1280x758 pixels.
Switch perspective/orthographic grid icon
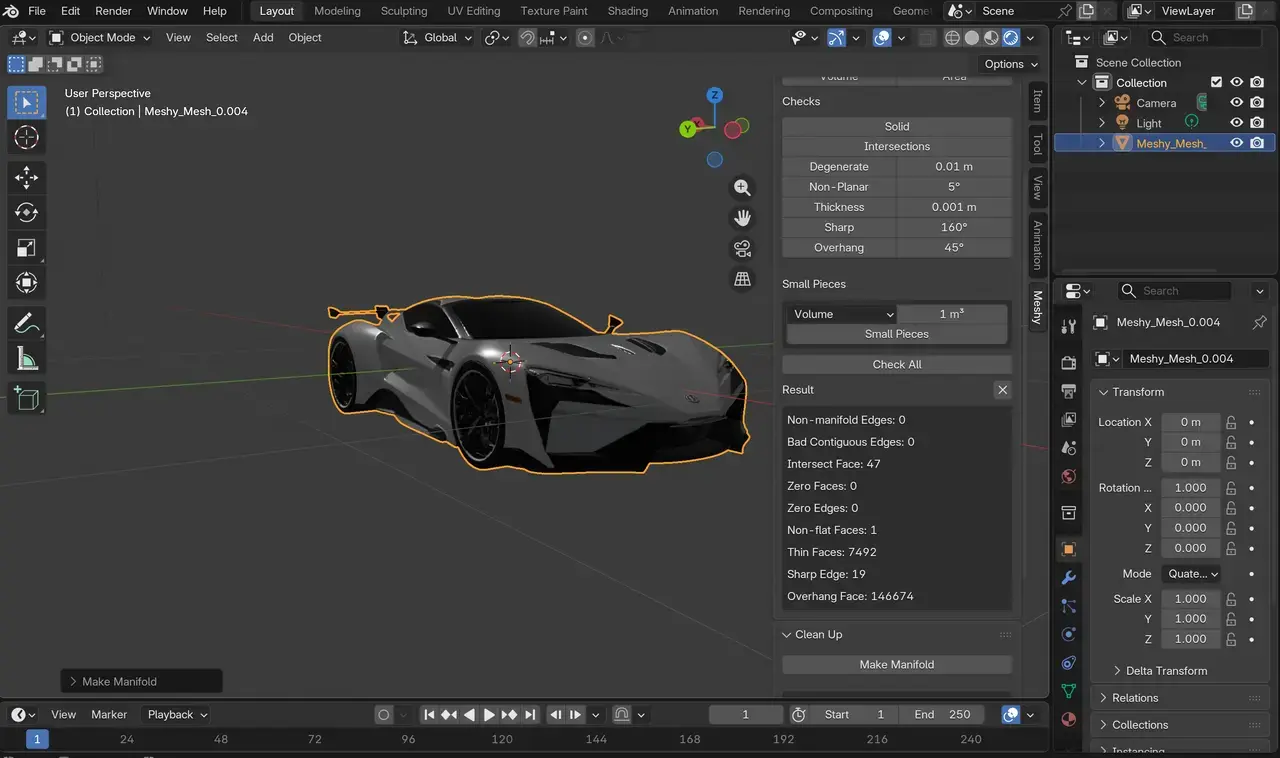pyautogui.click(x=742, y=280)
